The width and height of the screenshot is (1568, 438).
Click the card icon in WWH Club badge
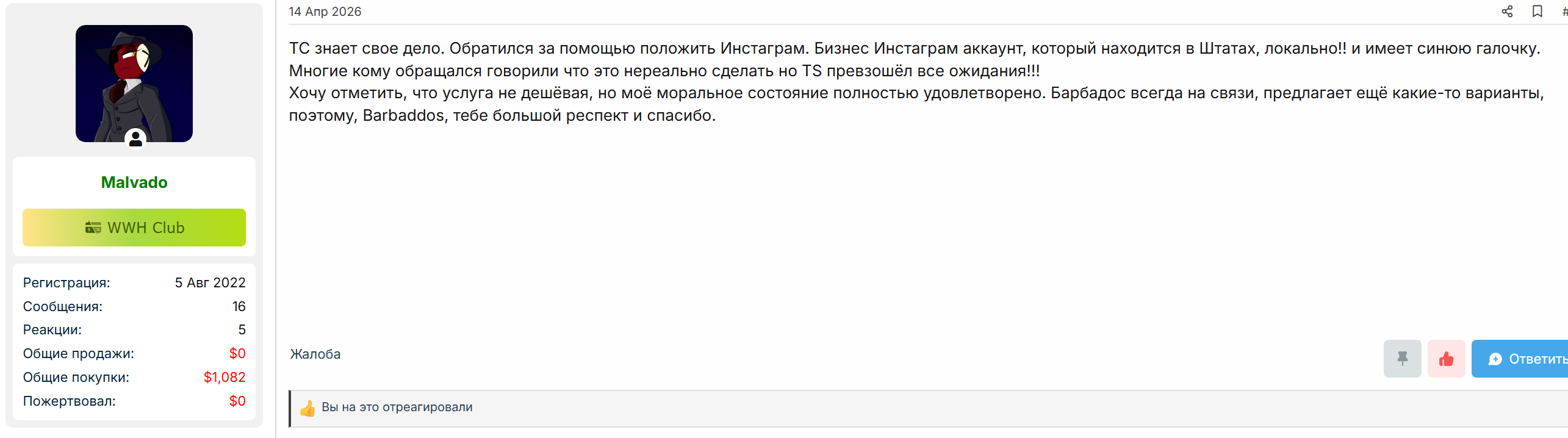[x=93, y=228]
